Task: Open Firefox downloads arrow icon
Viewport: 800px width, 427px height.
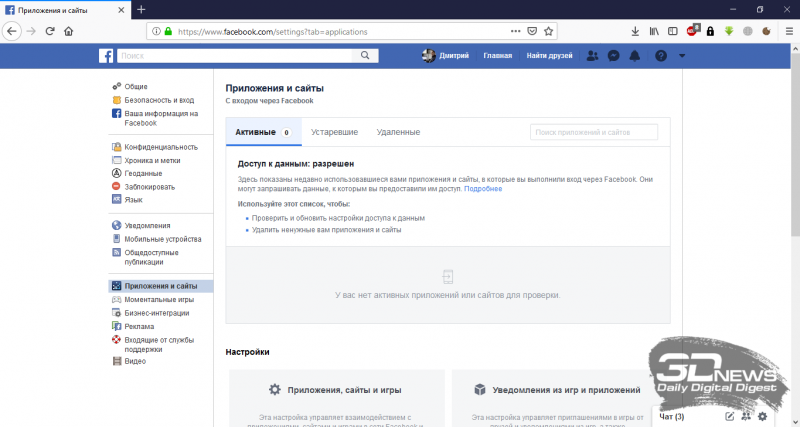Action: (635, 32)
